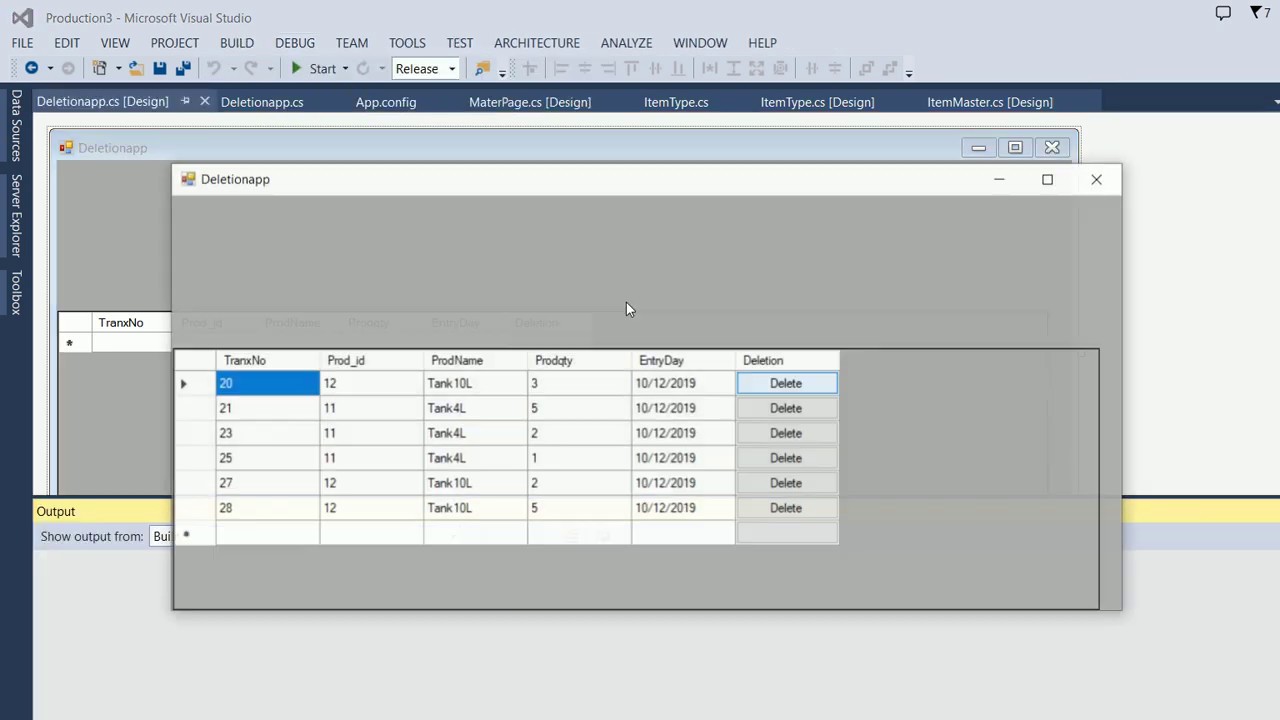The width and height of the screenshot is (1280, 720).
Task: Click Delete button for TranxNo 27
Action: [786, 483]
